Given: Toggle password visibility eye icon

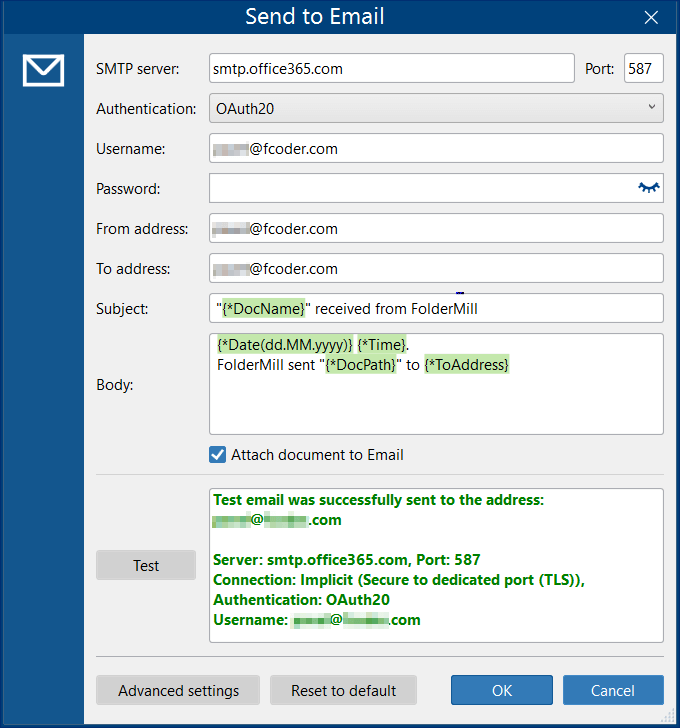Looking at the screenshot, I should pyautogui.click(x=648, y=188).
